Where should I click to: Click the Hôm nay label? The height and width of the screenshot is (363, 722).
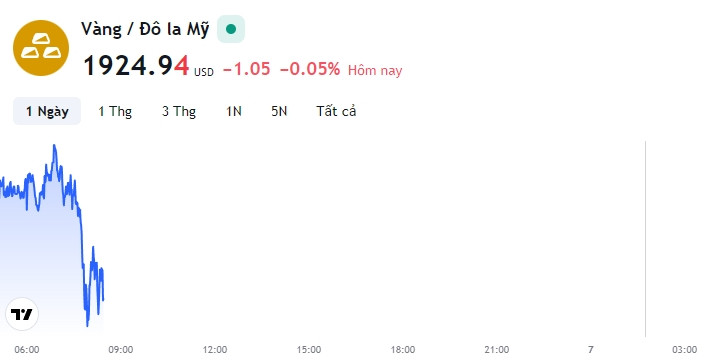[x=375, y=70]
